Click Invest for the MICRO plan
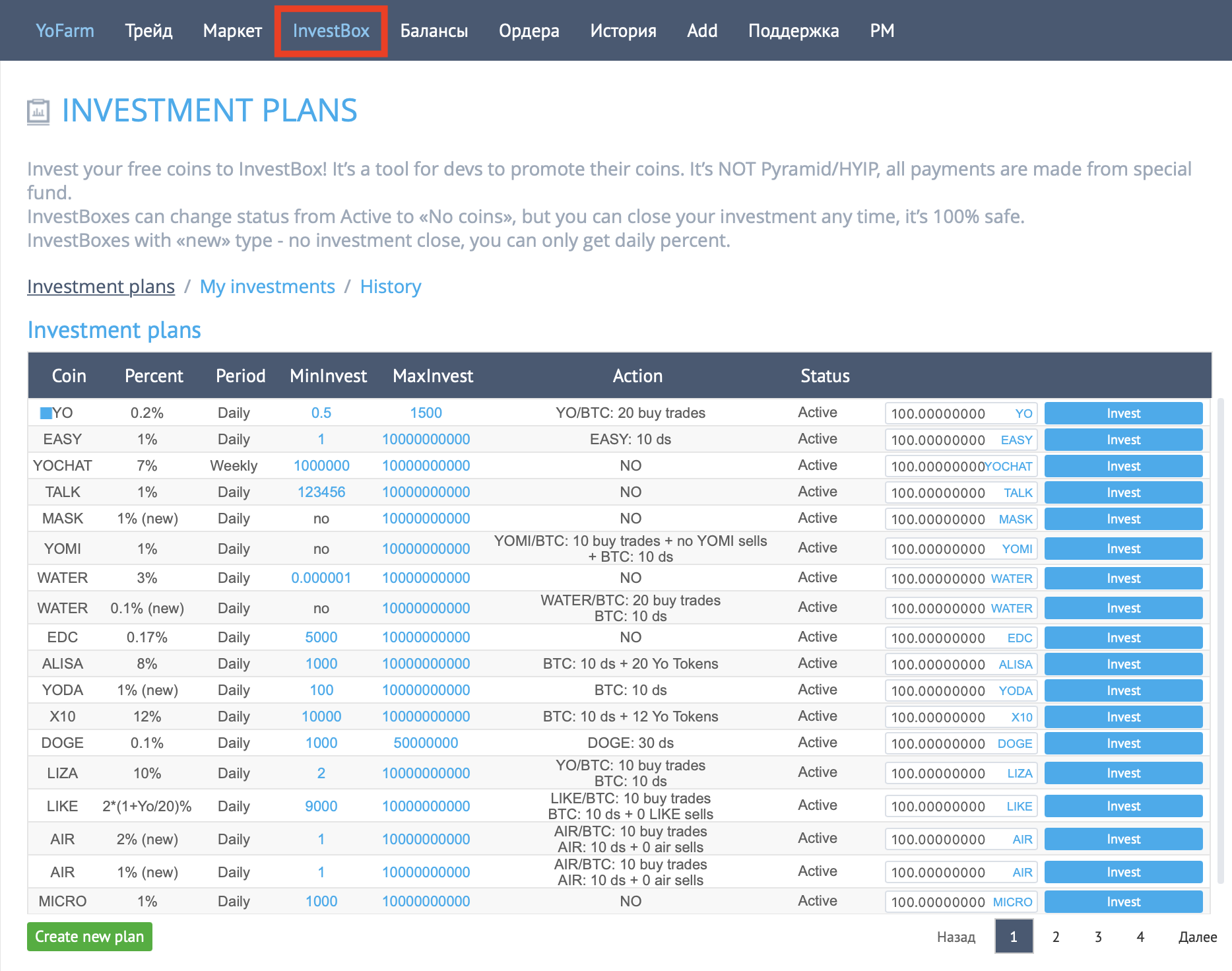This screenshot has height=971, width=1232. click(1123, 902)
